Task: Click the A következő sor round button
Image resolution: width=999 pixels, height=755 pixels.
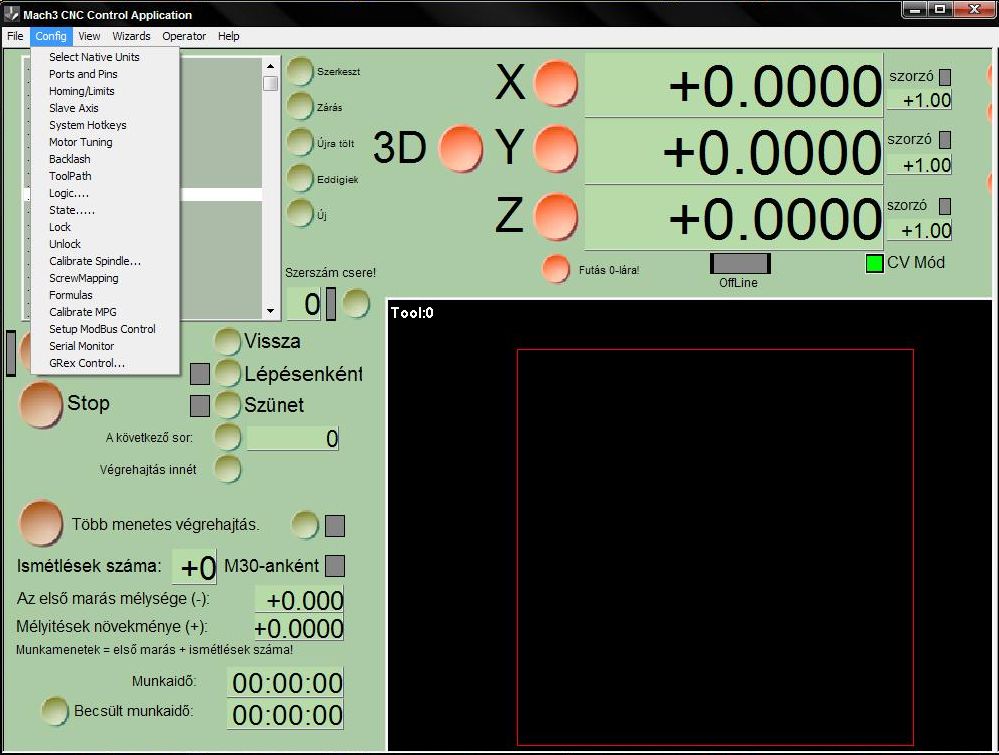Action: coord(227,437)
